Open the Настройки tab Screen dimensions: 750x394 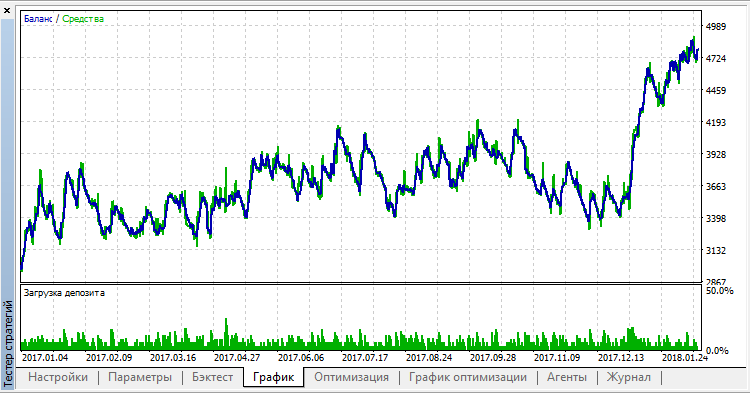click(58, 377)
